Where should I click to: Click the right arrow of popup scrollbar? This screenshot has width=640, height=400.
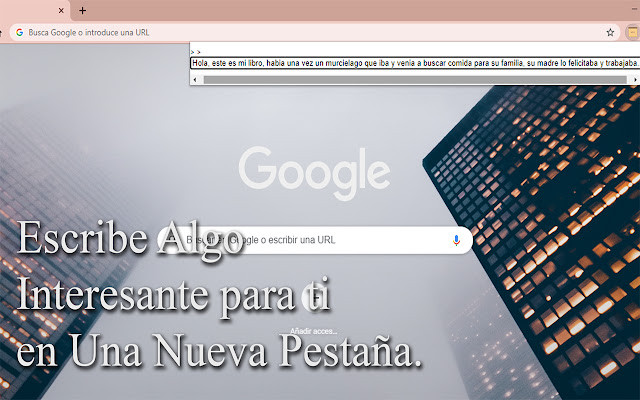pos(635,80)
